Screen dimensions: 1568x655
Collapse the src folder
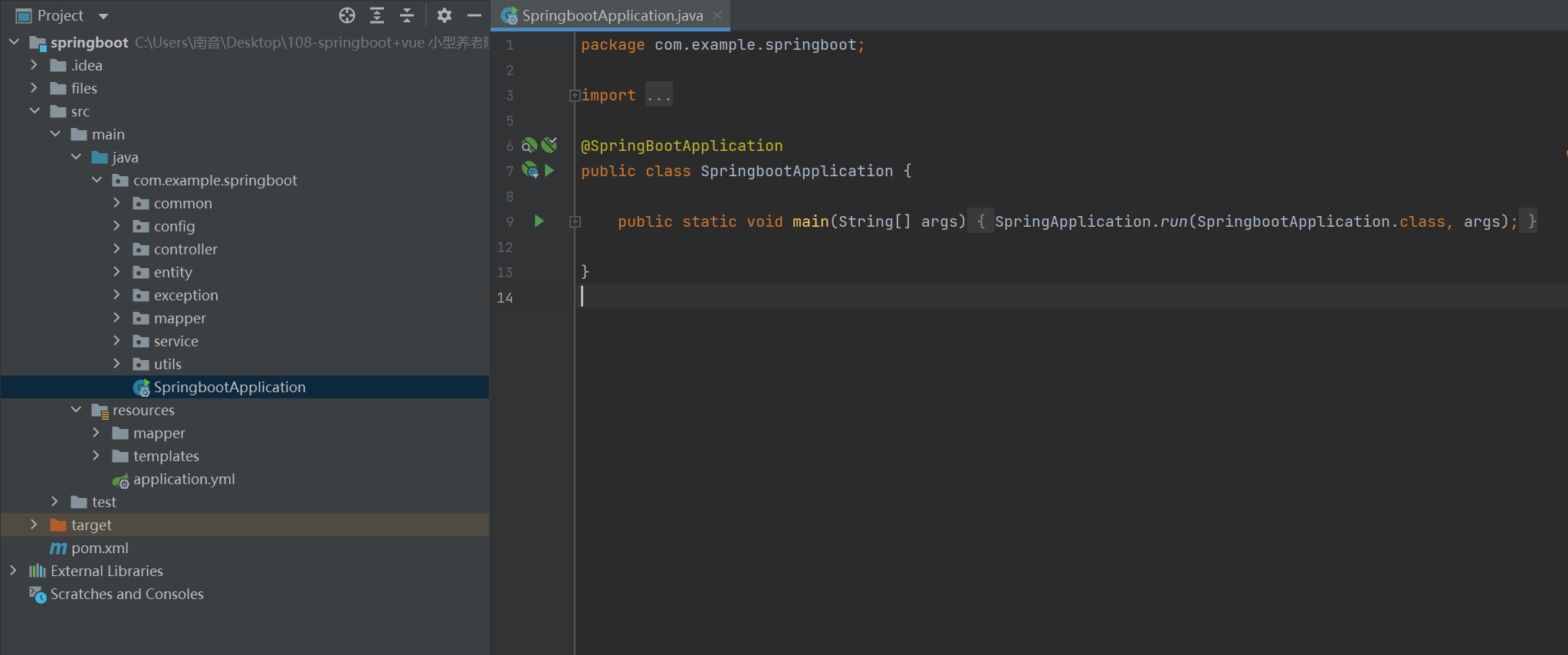coord(34,111)
